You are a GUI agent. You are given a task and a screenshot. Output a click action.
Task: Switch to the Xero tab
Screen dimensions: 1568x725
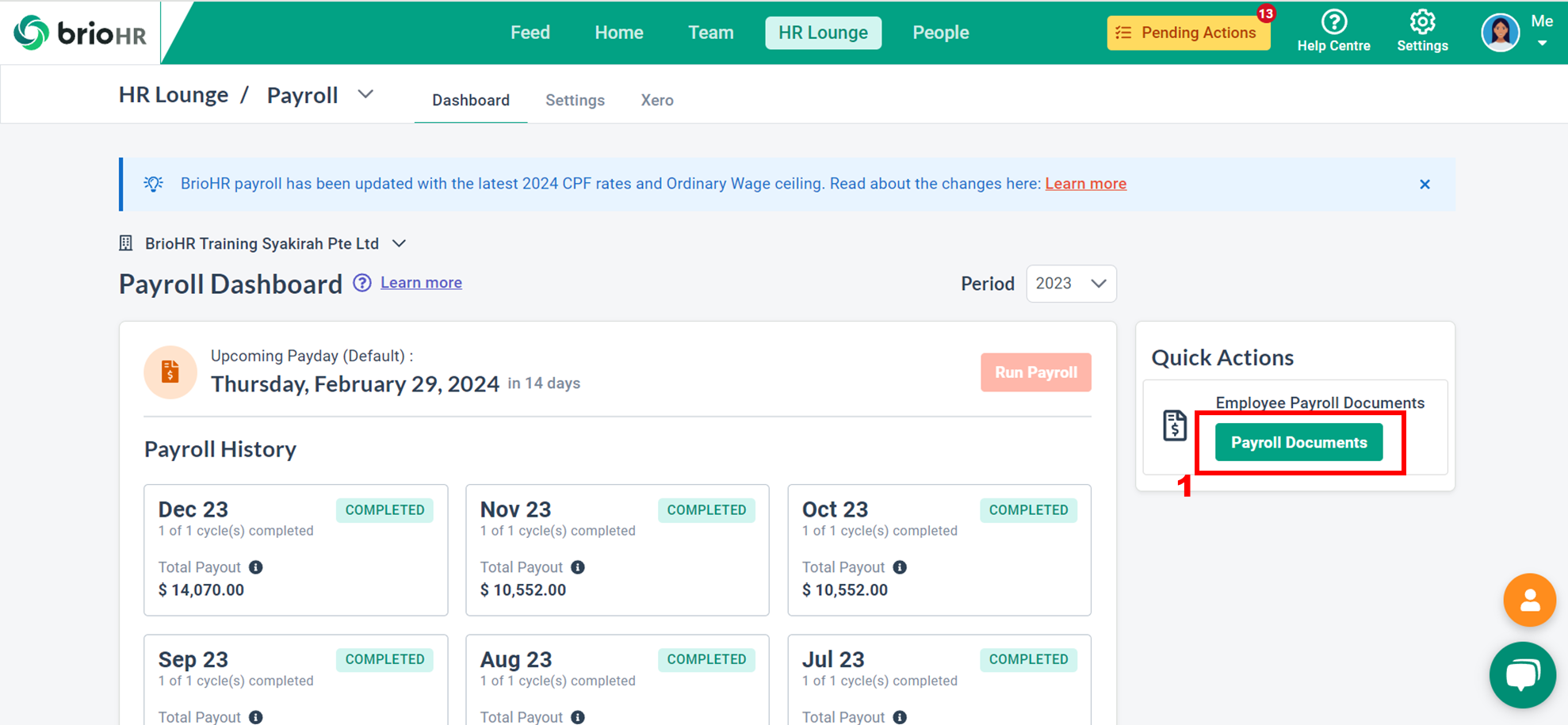[x=657, y=101]
